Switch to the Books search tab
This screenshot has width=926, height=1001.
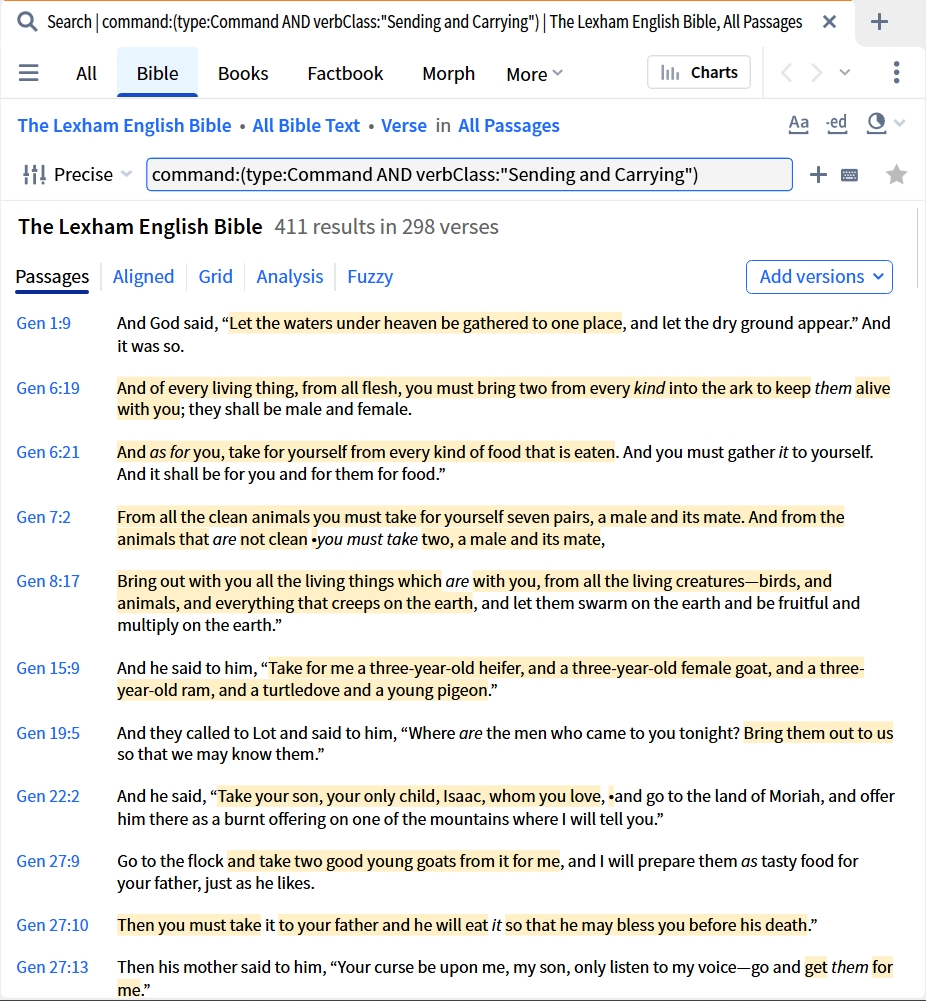click(243, 73)
